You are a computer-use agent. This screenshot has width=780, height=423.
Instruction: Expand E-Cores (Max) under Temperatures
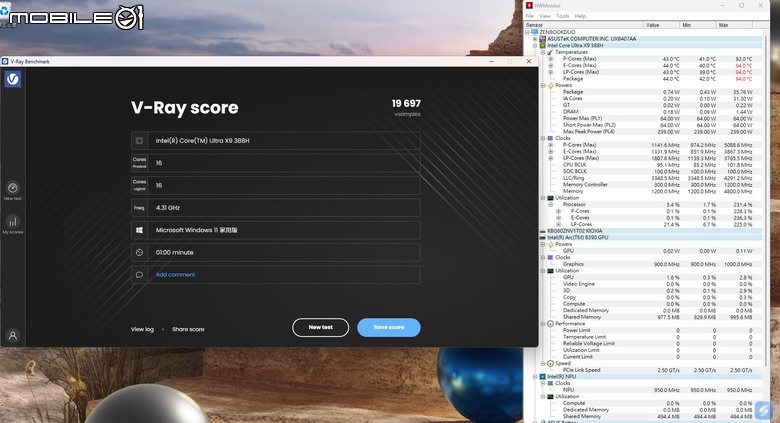coord(551,65)
